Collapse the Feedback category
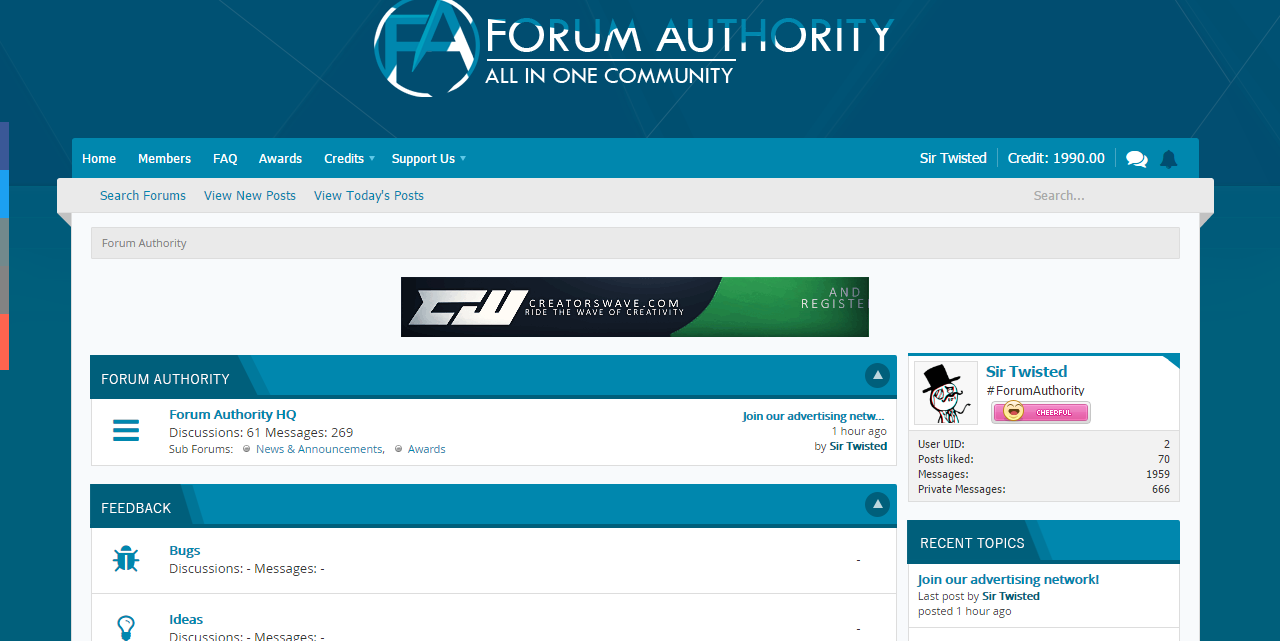Viewport: 1280px width, 641px height. (x=877, y=504)
